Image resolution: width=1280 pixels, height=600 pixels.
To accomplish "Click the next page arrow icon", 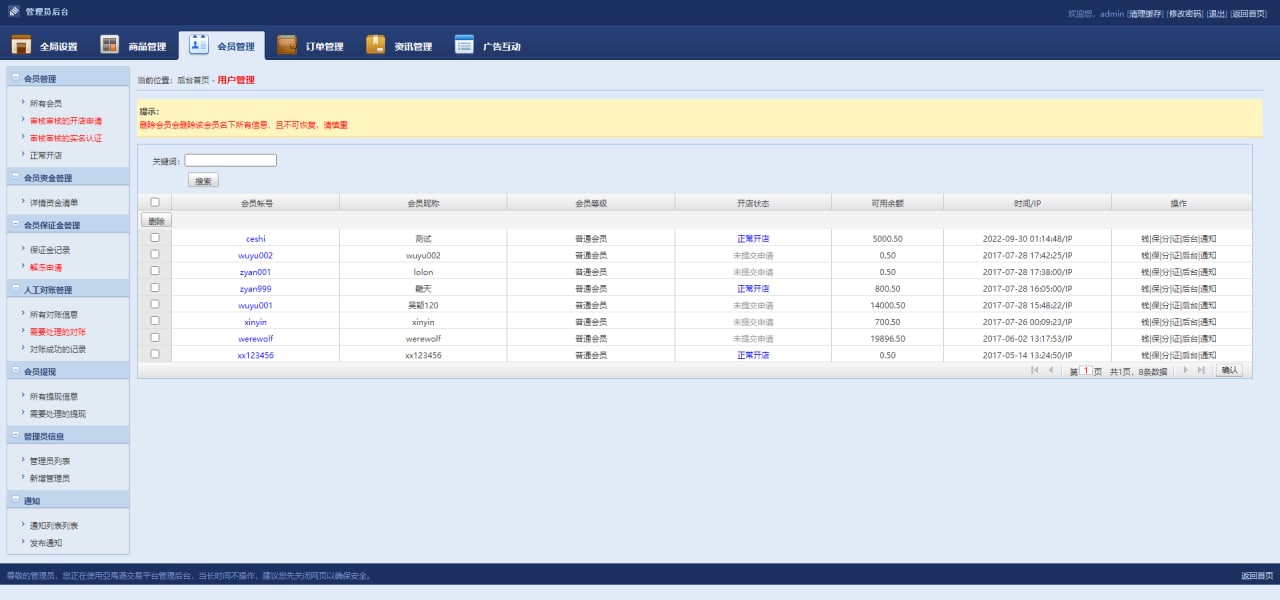I will click(1186, 370).
